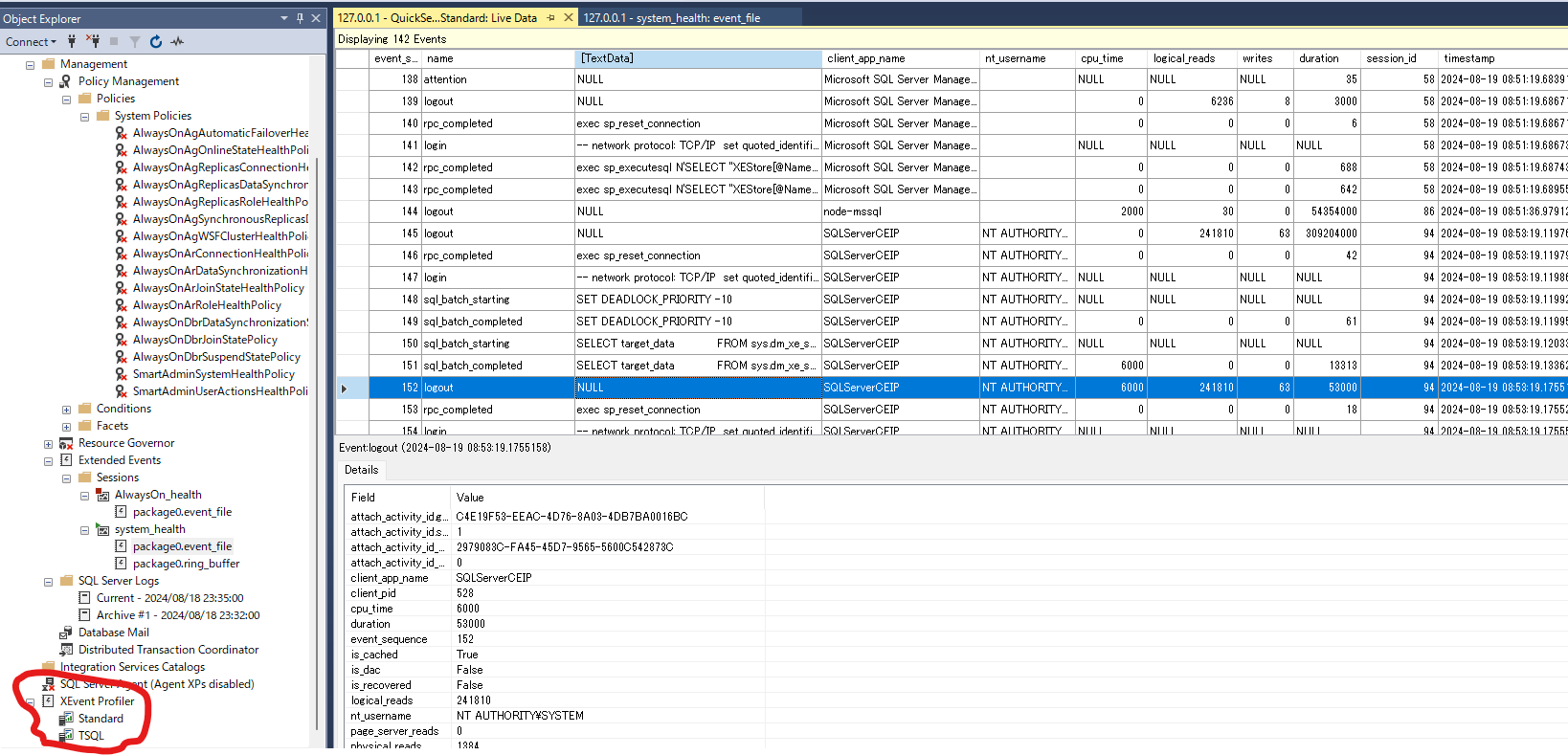Select event row 144 logout node-mssql

952,211
